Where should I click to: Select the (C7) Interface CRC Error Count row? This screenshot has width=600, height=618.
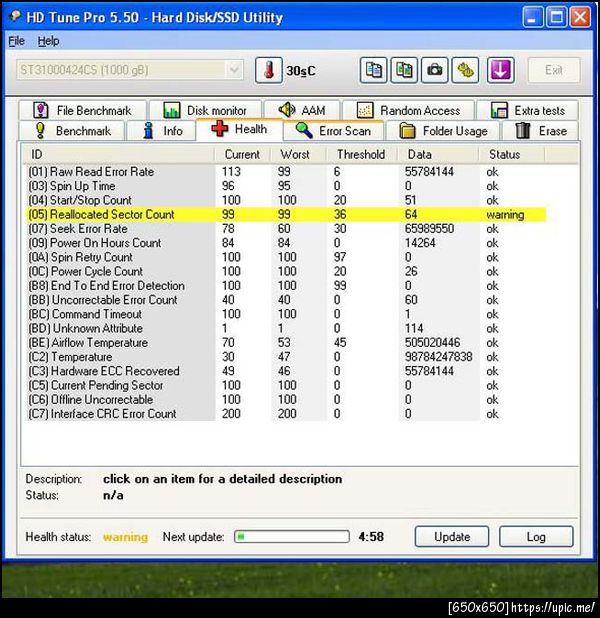tap(286, 414)
